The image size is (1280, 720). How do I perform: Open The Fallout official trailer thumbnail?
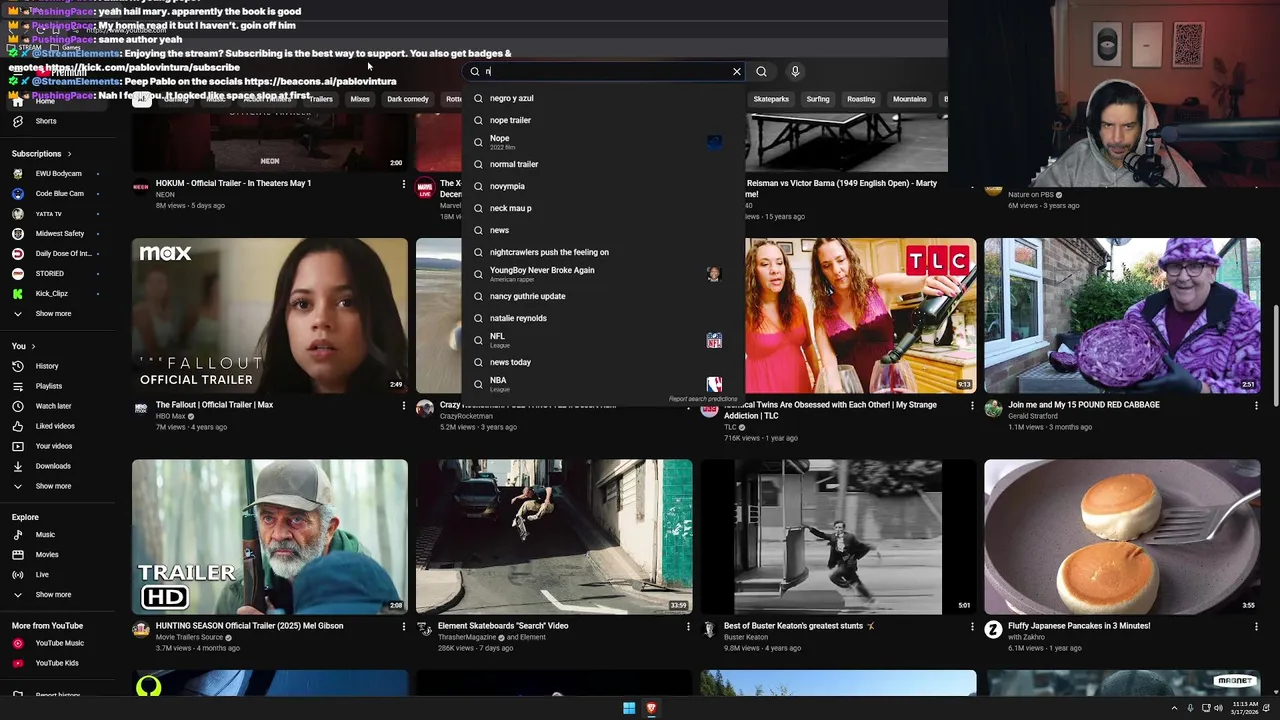click(x=270, y=316)
